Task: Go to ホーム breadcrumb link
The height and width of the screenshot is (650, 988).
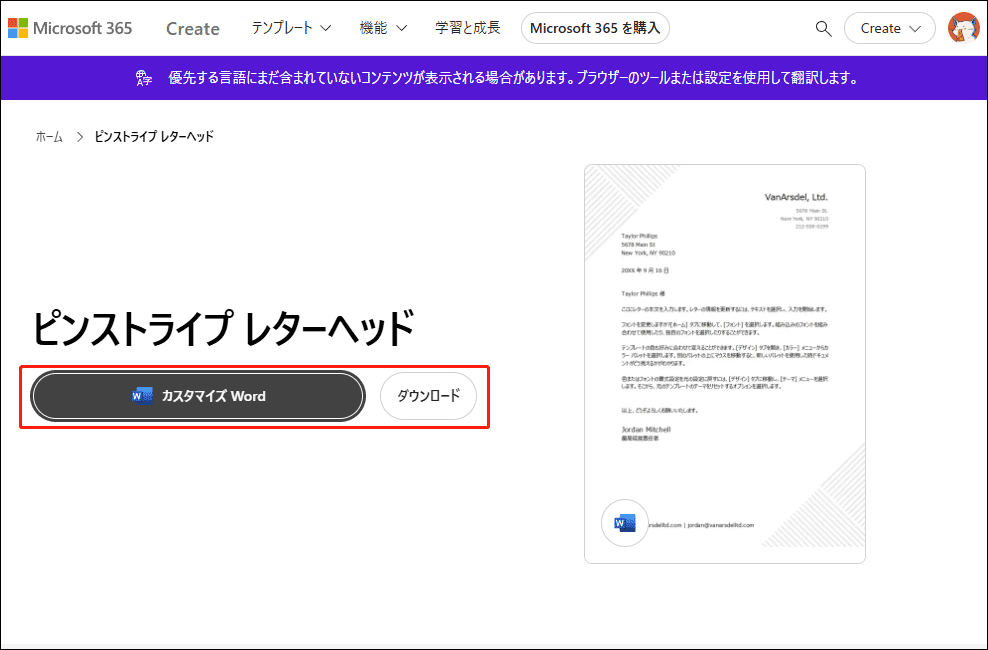Action: click(49, 137)
